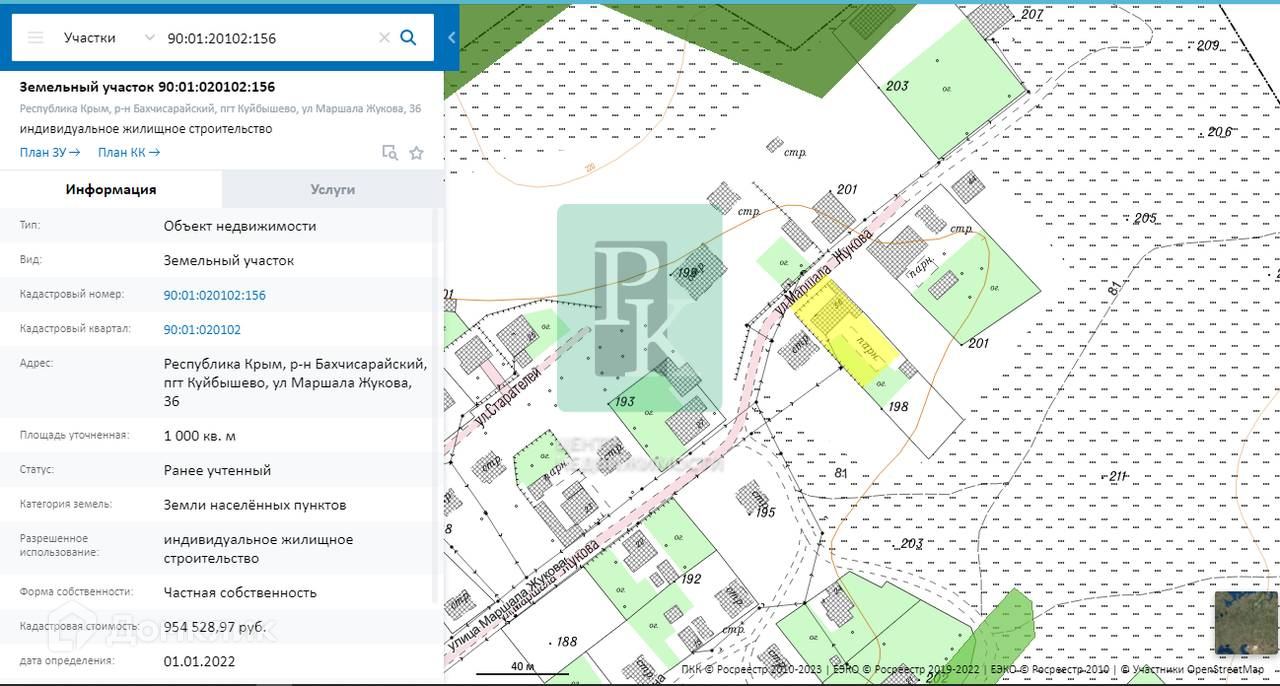Viewport: 1280px width, 686px height.
Task: Select text 'Объект недвижимости'
Action: click(240, 226)
